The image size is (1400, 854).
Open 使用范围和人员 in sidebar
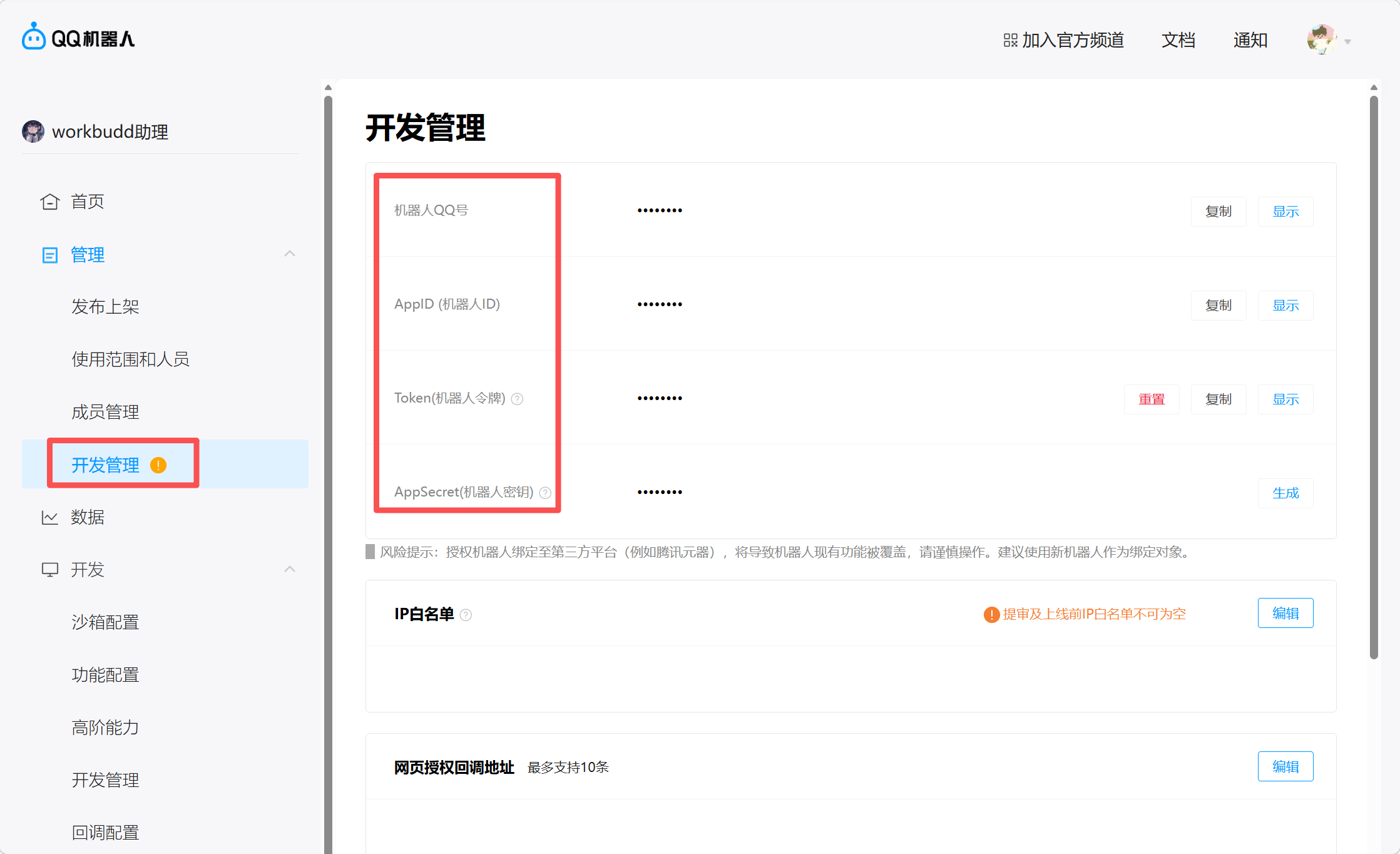(x=130, y=359)
